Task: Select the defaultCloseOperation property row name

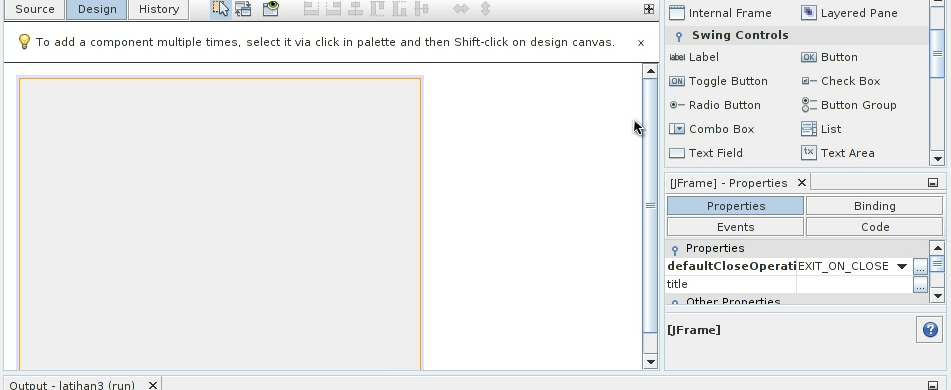Action: click(x=731, y=266)
